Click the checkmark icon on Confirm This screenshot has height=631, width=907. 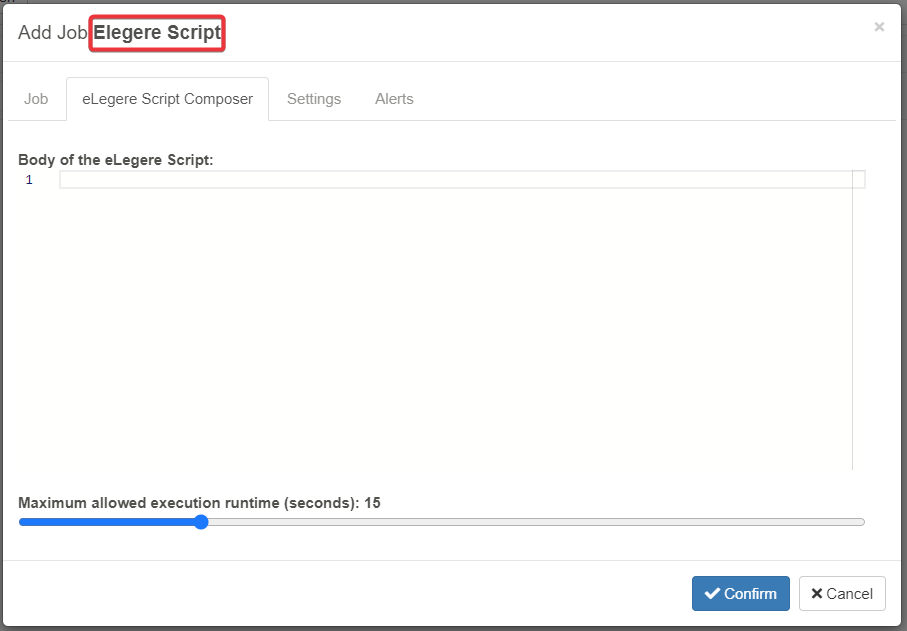click(x=712, y=593)
